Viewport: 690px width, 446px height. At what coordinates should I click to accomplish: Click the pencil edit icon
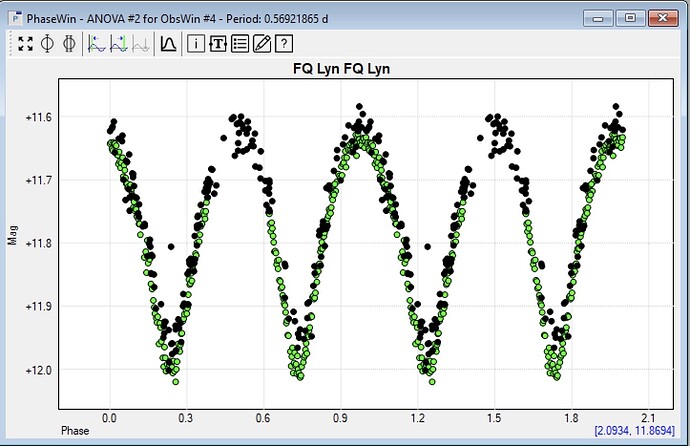point(262,43)
